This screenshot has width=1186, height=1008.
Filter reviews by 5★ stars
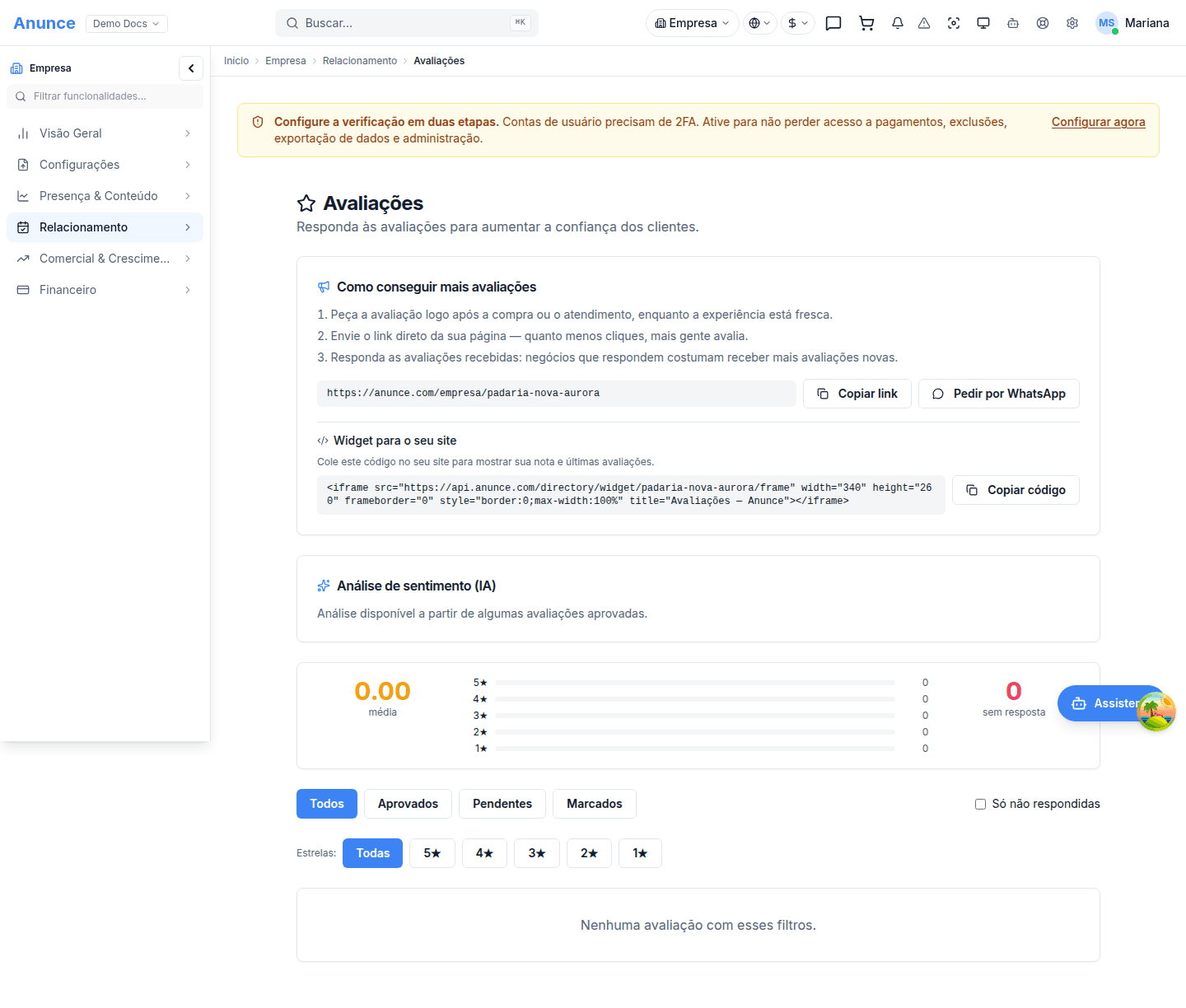point(432,853)
